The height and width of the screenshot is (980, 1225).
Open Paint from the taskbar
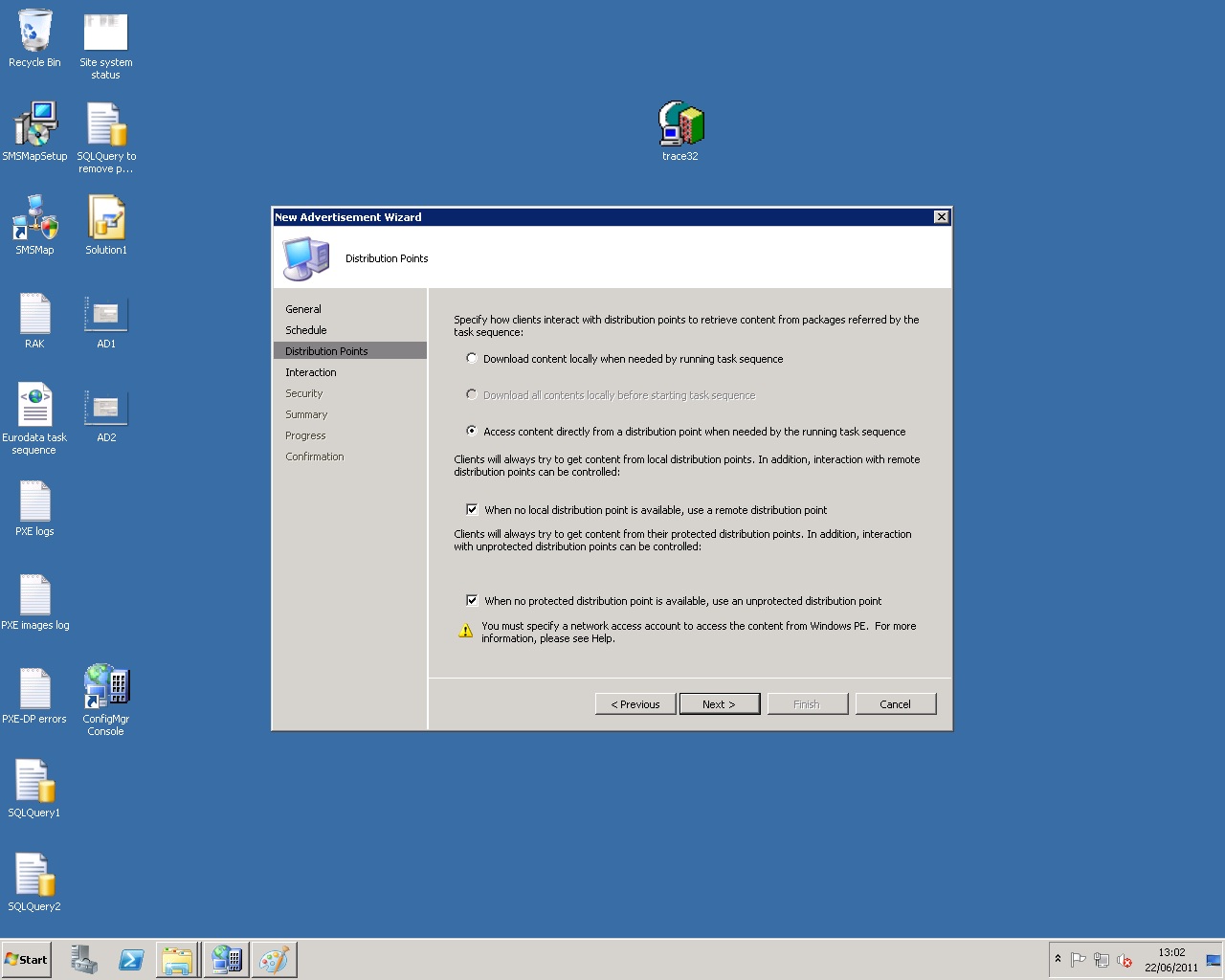tap(275, 959)
